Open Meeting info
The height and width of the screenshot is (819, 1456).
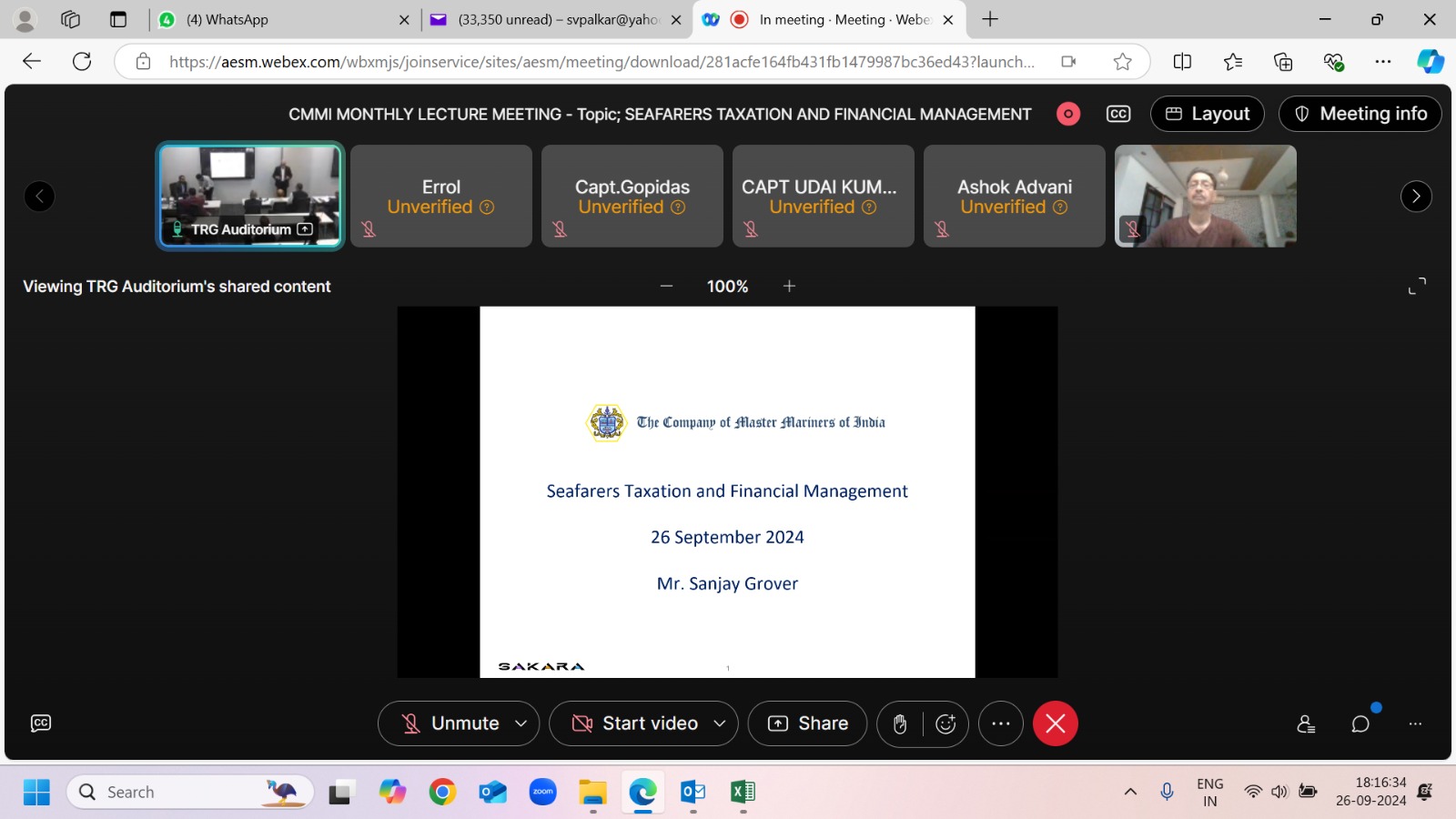point(1360,114)
